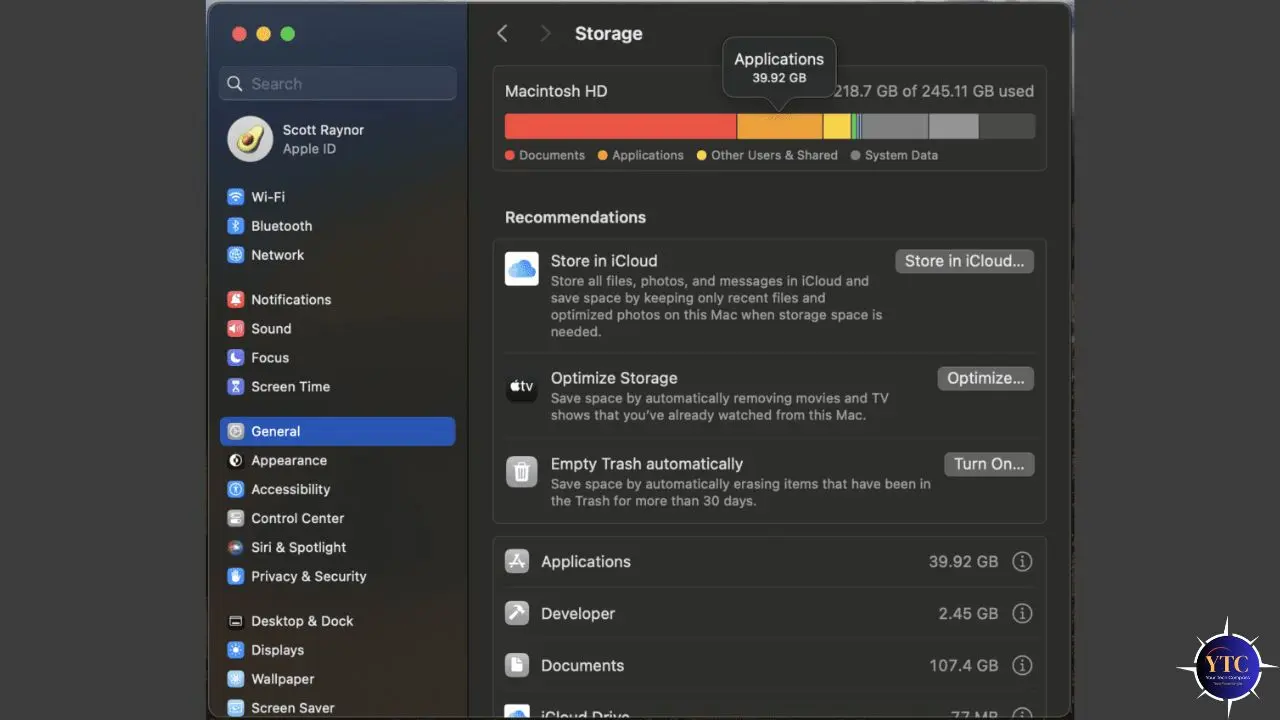1280x720 pixels.
Task: Click the Applications category icon
Action: 517,561
